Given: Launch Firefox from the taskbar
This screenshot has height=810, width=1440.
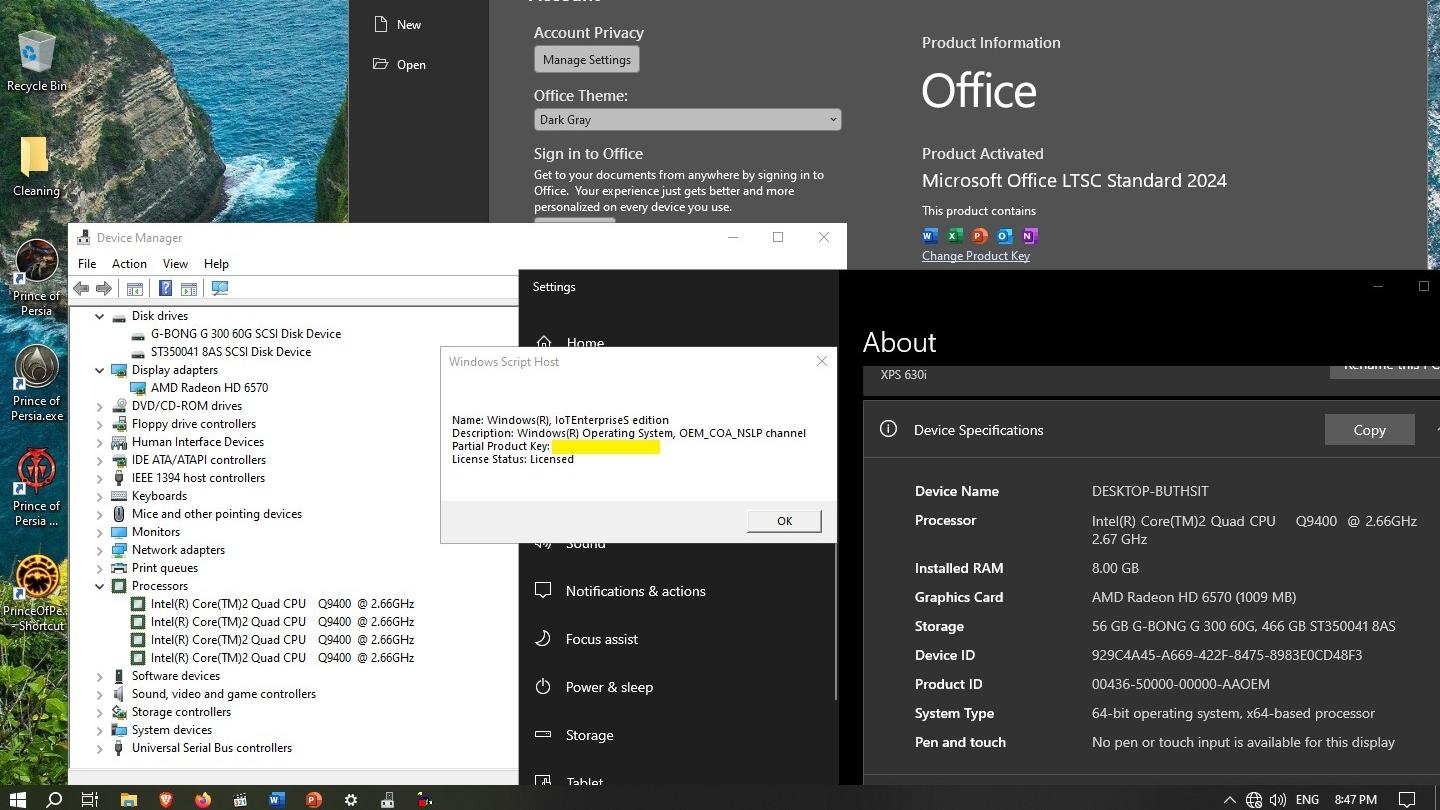Looking at the screenshot, I should pos(203,799).
